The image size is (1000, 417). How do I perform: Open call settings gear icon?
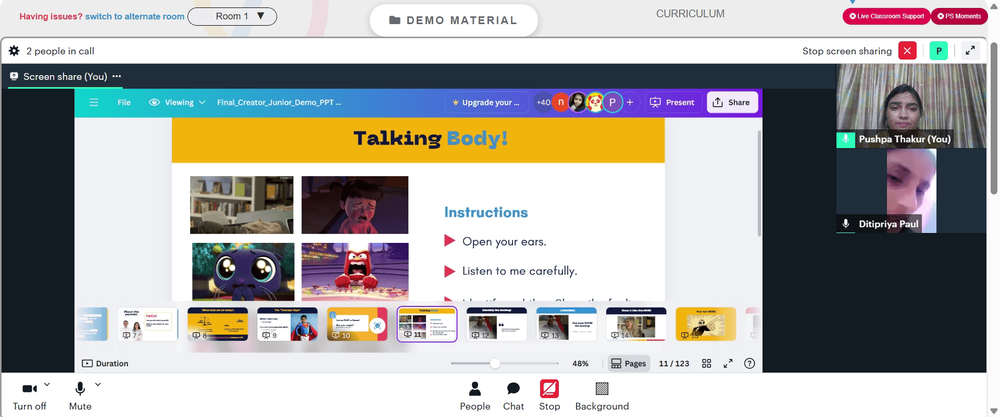click(x=14, y=51)
